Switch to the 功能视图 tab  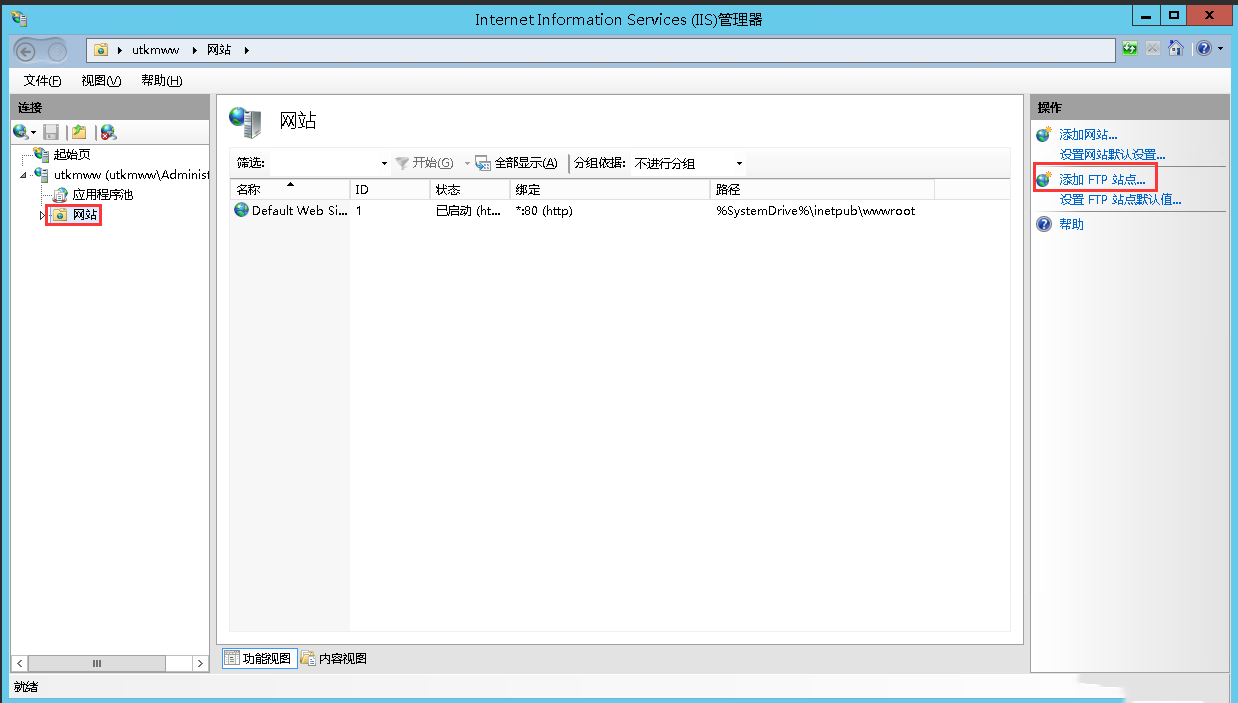pos(259,658)
